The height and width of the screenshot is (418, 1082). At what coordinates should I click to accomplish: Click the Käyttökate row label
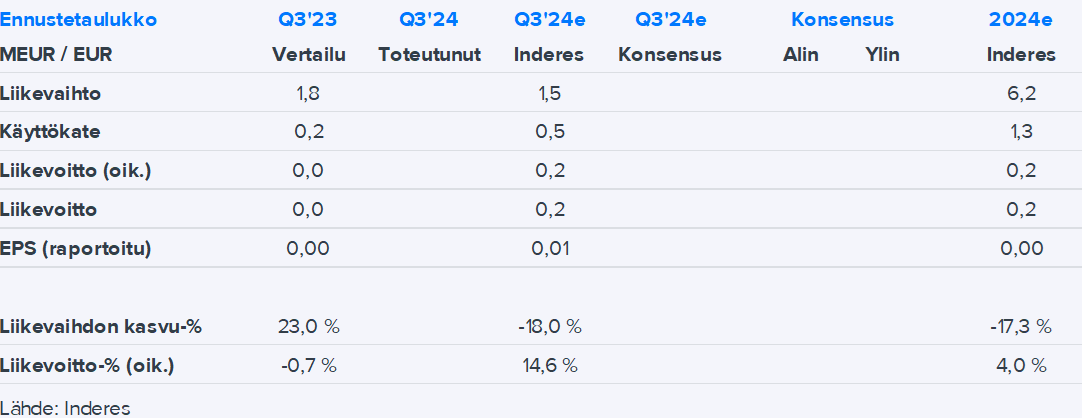pyautogui.click(x=51, y=132)
